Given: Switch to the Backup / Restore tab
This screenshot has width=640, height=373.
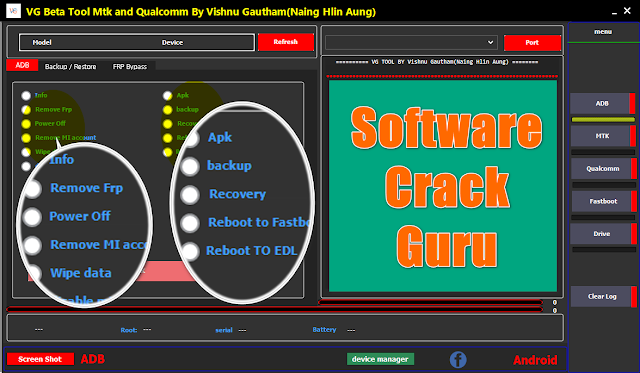Looking at the screenshot, I should click(x=70, y=67).
